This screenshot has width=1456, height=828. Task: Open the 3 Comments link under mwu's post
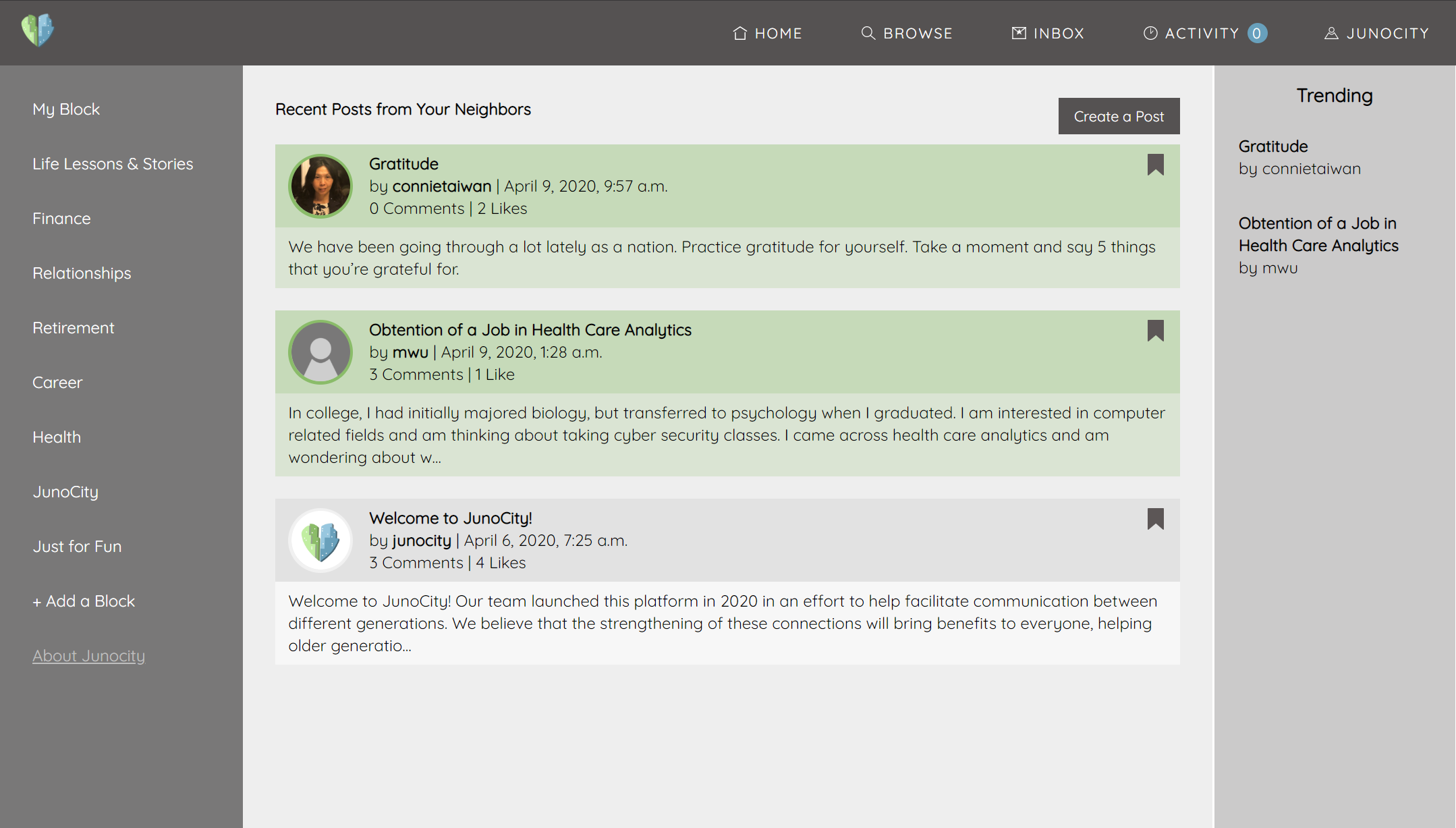pos(416,375)
